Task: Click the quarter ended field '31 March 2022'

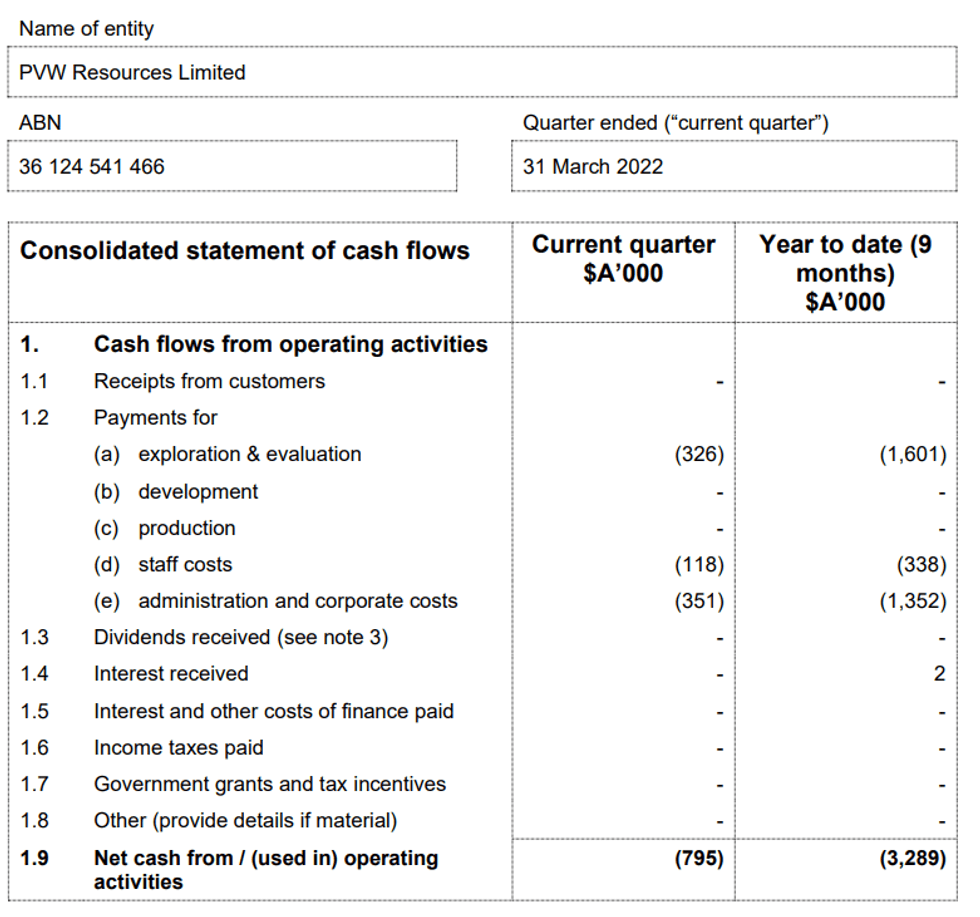Action: (x=734, y=166)
